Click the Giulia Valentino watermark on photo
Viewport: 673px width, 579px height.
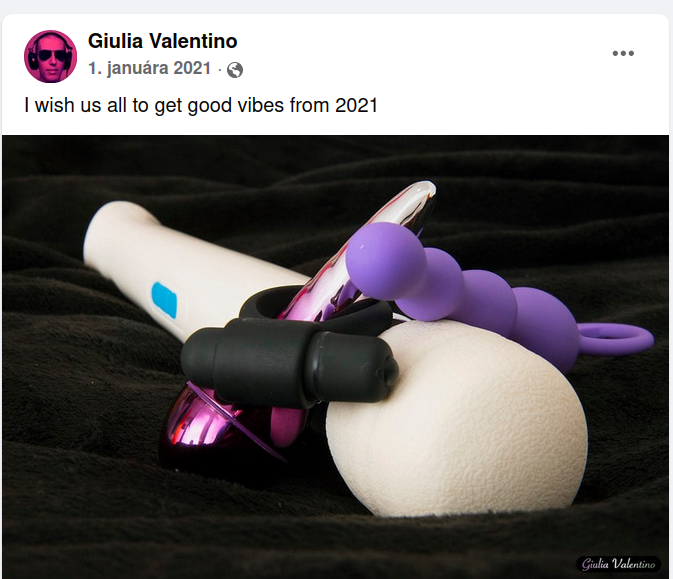pos(618,564)
